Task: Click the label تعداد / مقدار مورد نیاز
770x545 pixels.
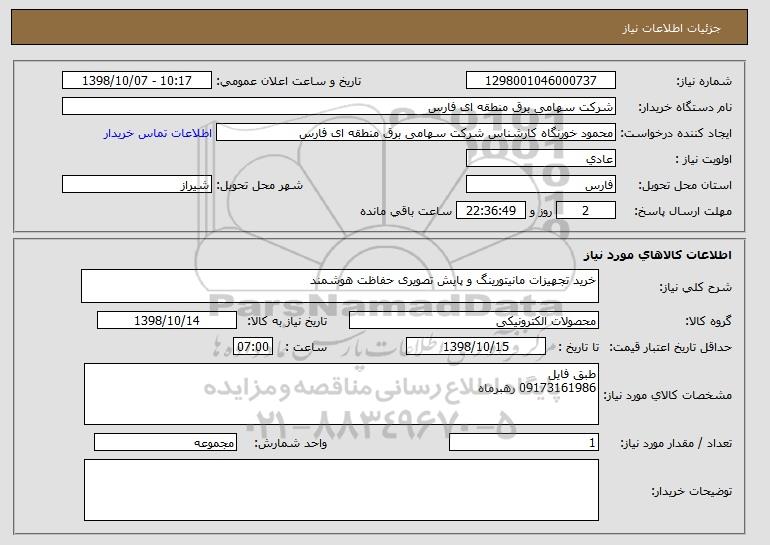Action: [x=676, y=443]
